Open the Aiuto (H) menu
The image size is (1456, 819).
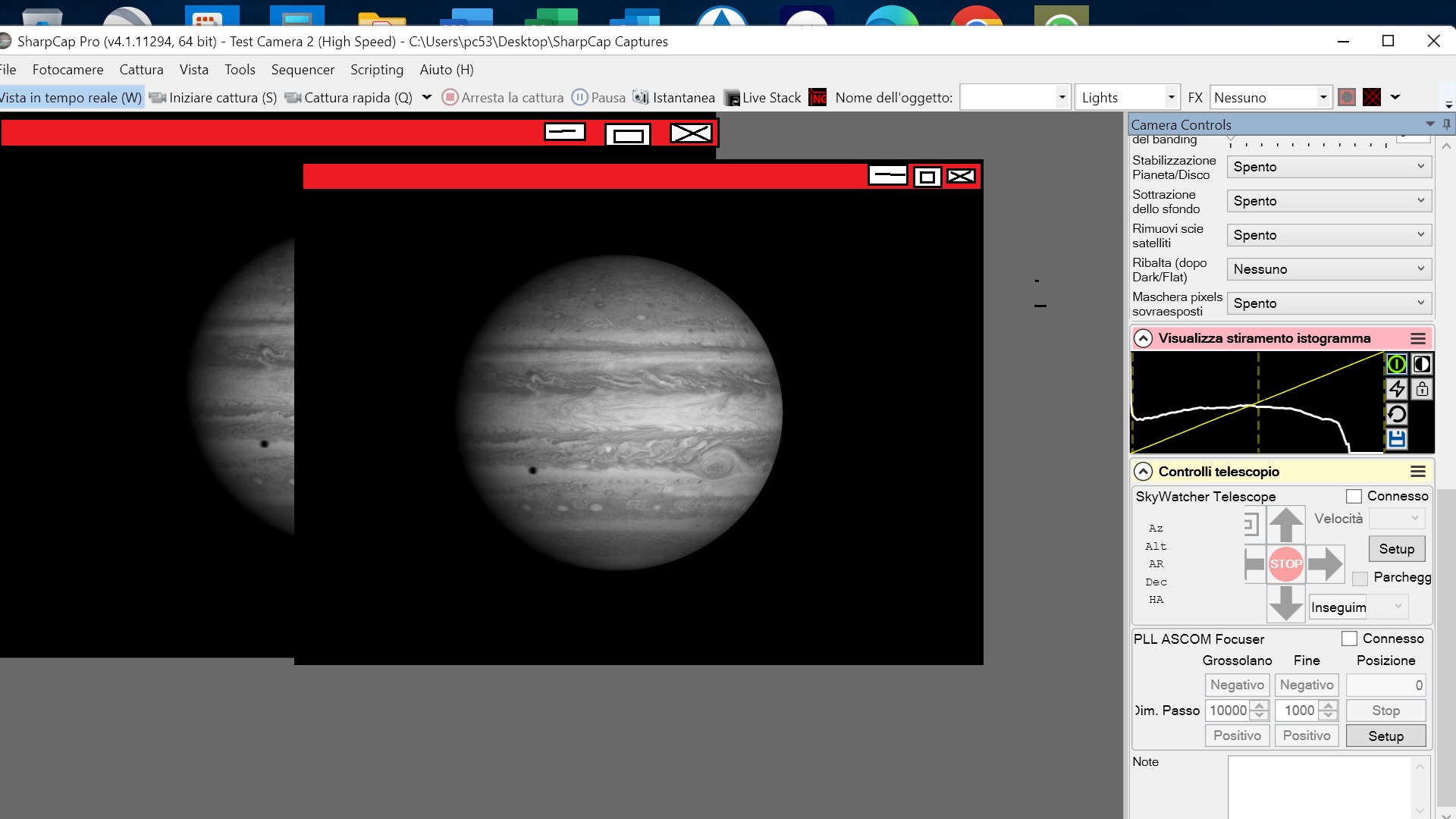click(447, 70)
